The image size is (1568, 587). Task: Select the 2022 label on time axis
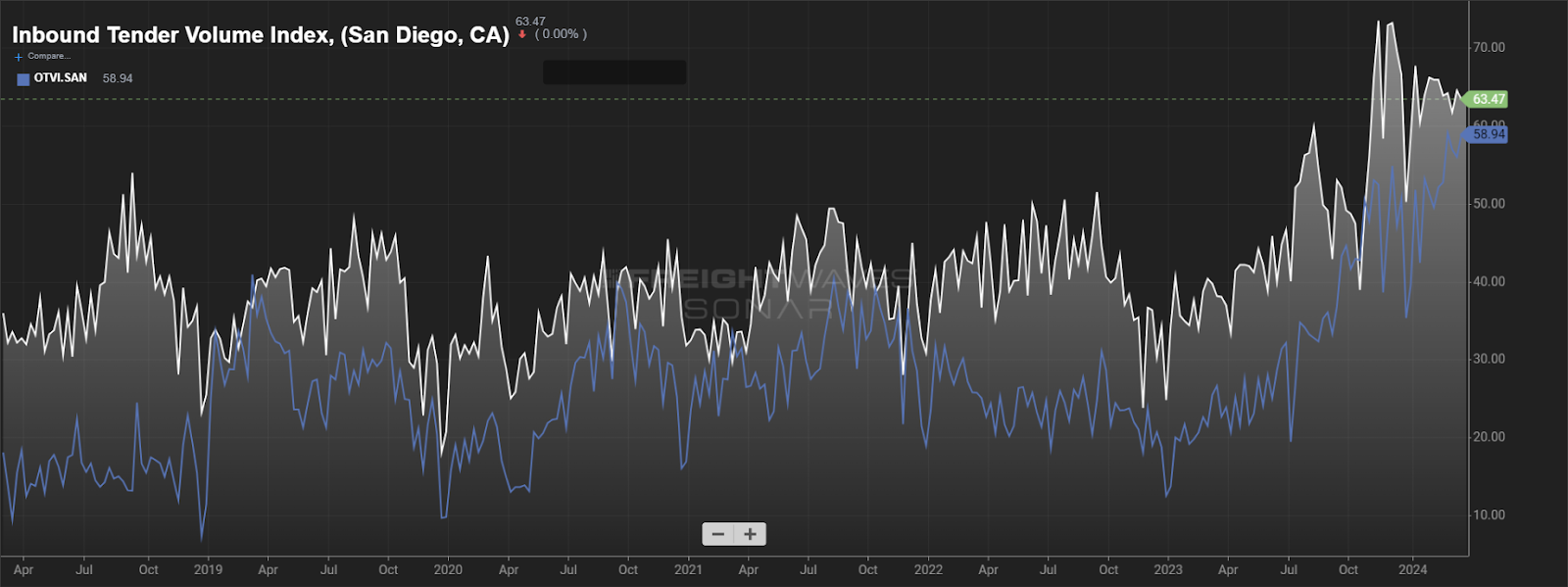(928, 569)
